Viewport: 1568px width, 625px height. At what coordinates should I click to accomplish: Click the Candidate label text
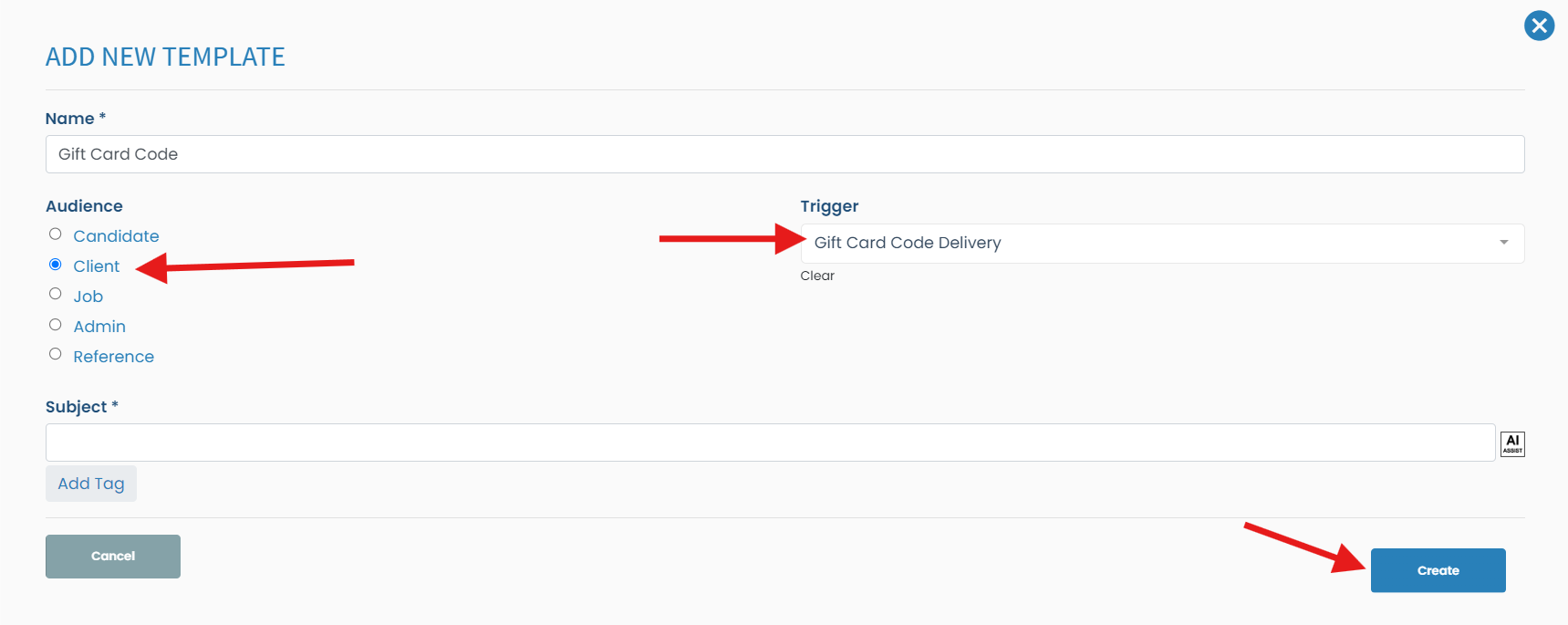point(116,236)
